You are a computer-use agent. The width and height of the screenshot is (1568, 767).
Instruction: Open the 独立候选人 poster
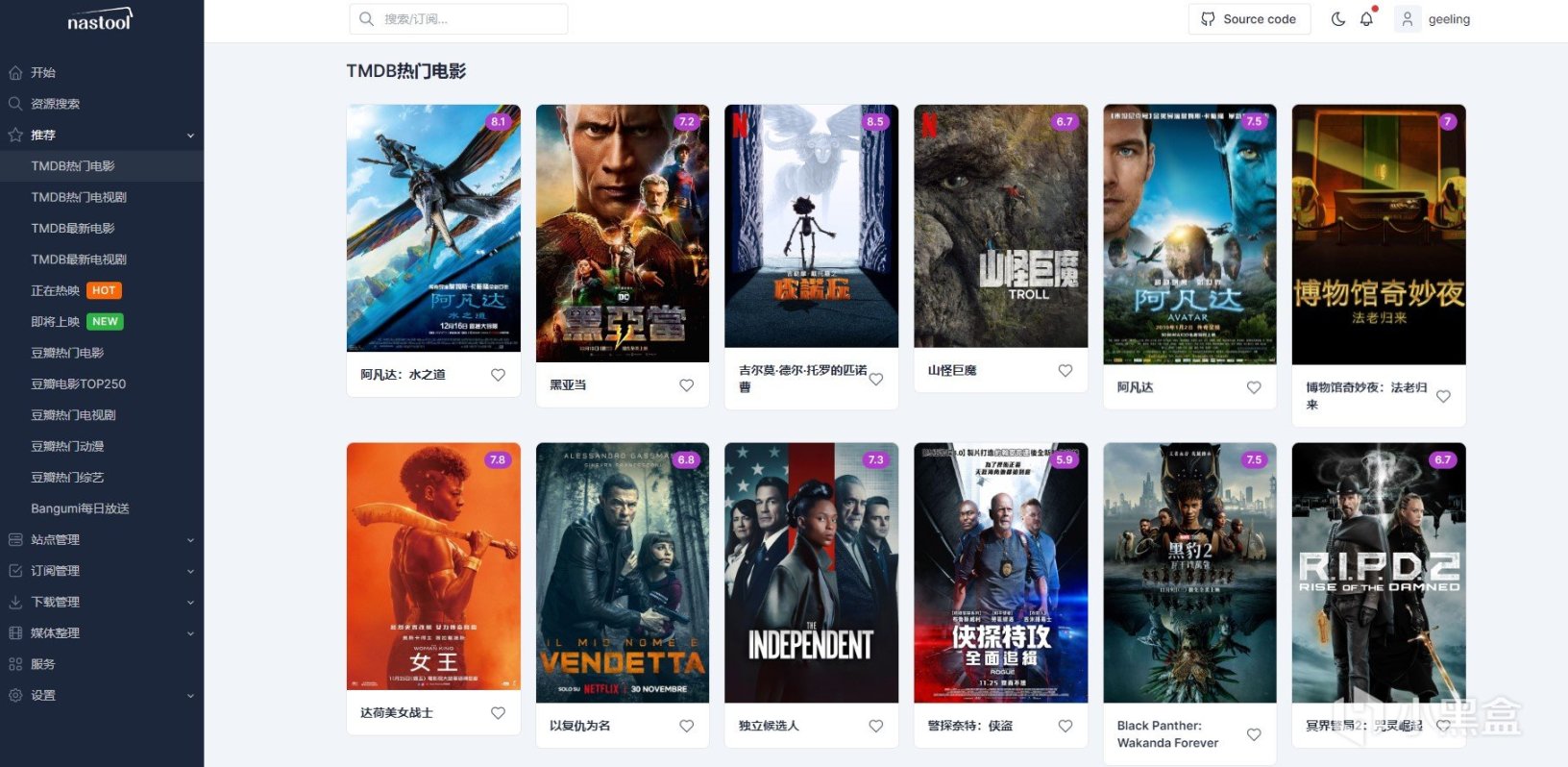811,573
